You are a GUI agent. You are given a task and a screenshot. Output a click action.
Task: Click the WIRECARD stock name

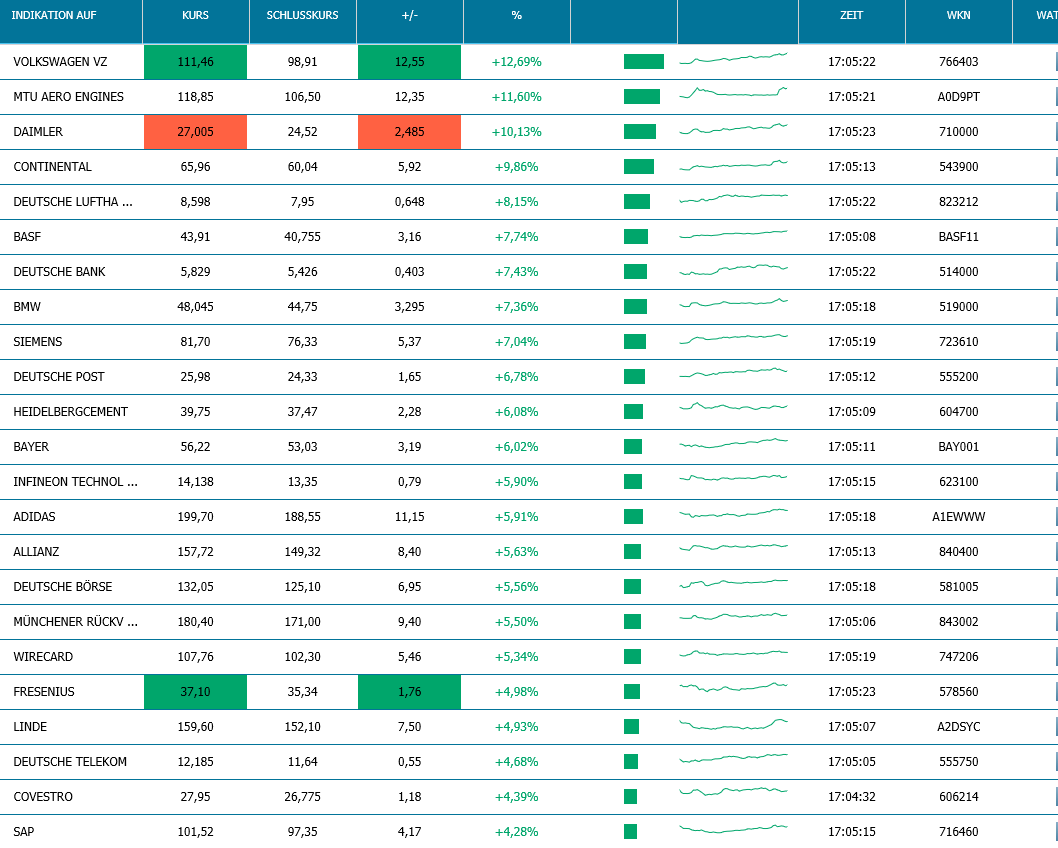[43, 657]
